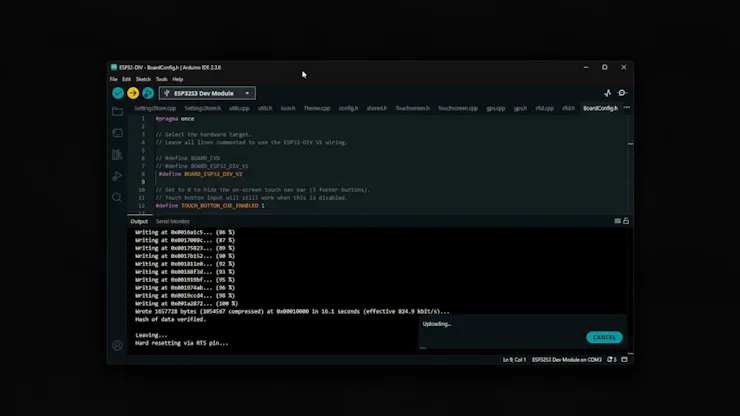Switch to the Serial Monitor panel tab
The image size is (740, 416).
173,221
